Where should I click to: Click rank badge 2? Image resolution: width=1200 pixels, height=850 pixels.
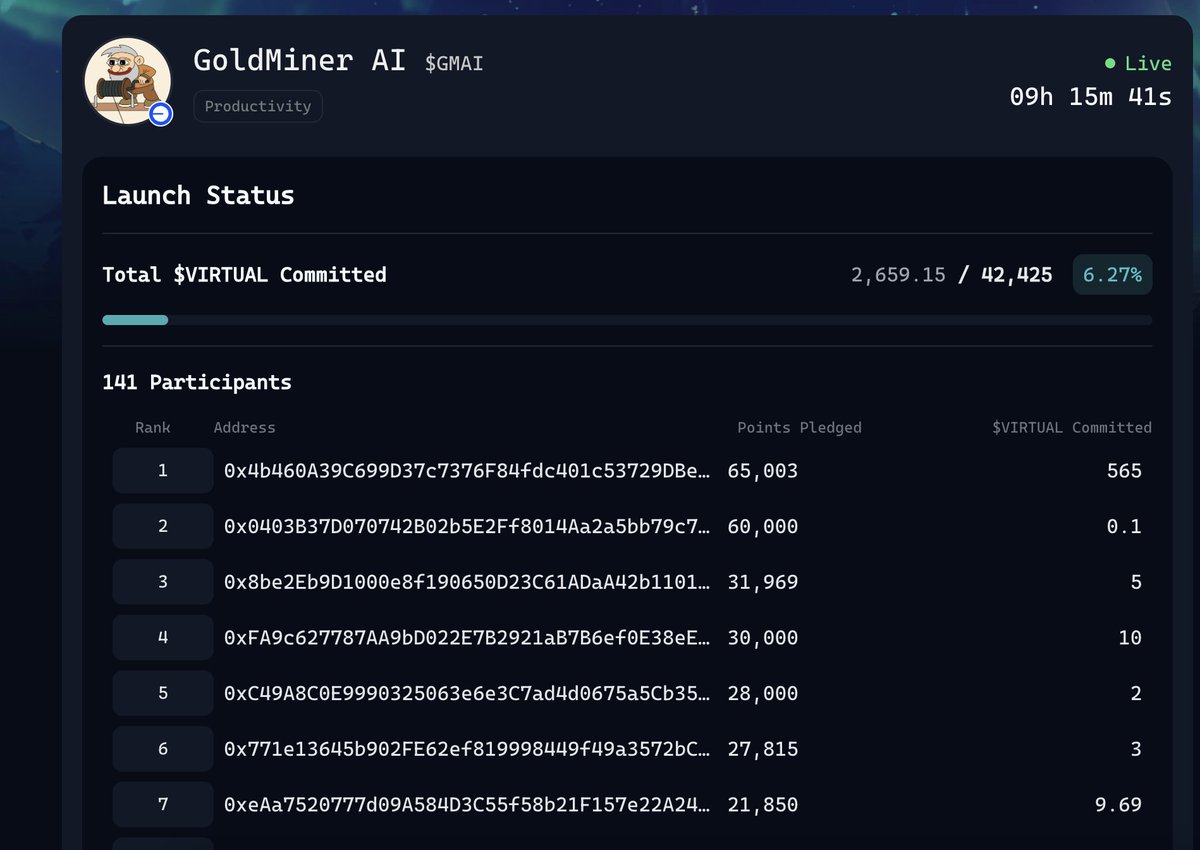pyautogui.click(x=163, y=526)
